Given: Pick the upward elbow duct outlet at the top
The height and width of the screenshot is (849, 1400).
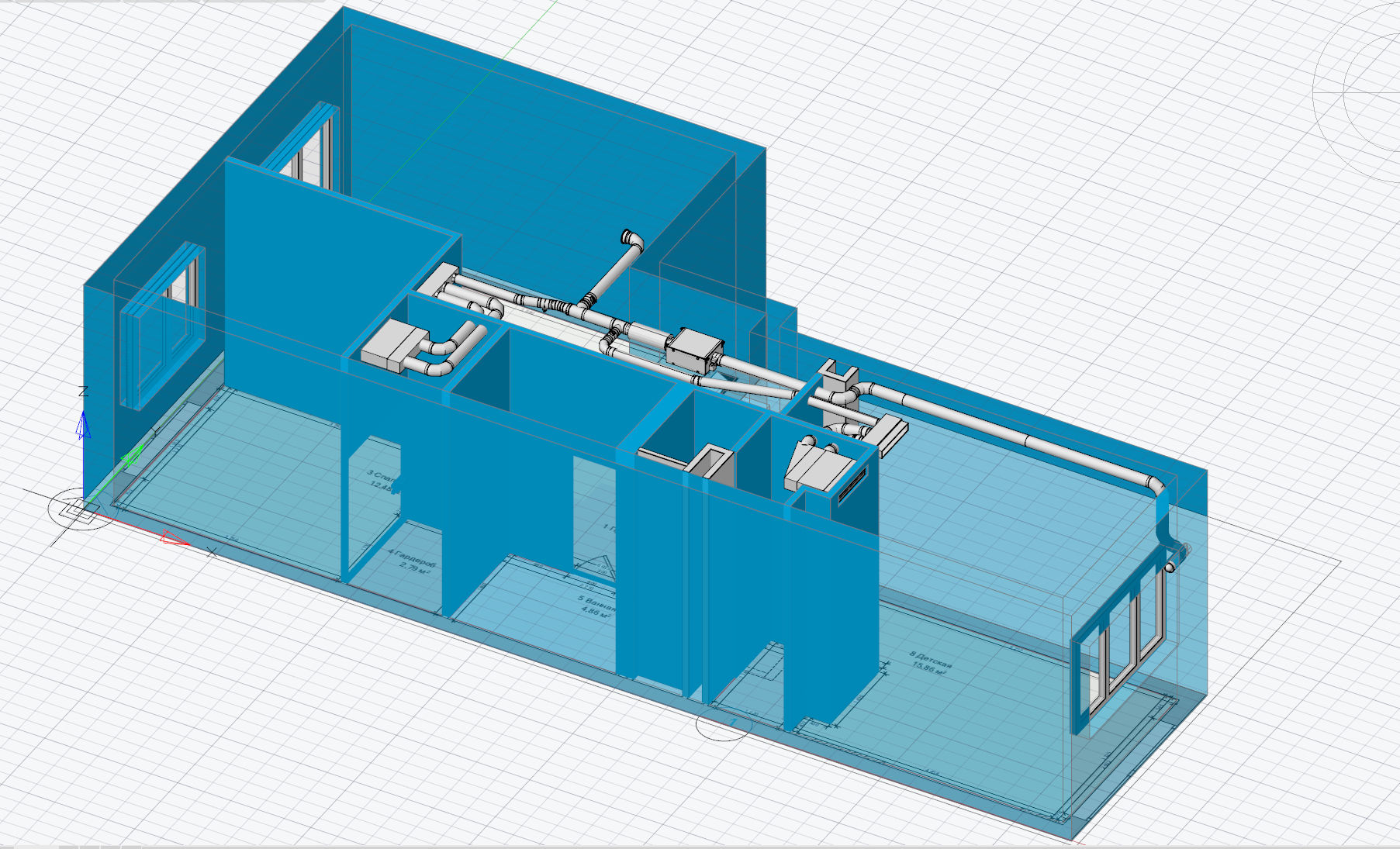Looking at the screenshot, I should pos(632,239).
